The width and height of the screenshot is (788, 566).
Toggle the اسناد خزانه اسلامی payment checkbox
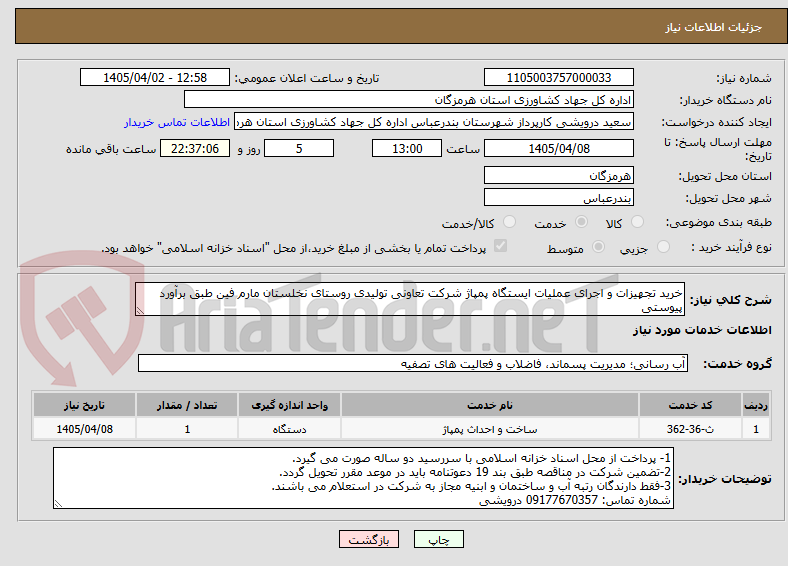(501, 246)
